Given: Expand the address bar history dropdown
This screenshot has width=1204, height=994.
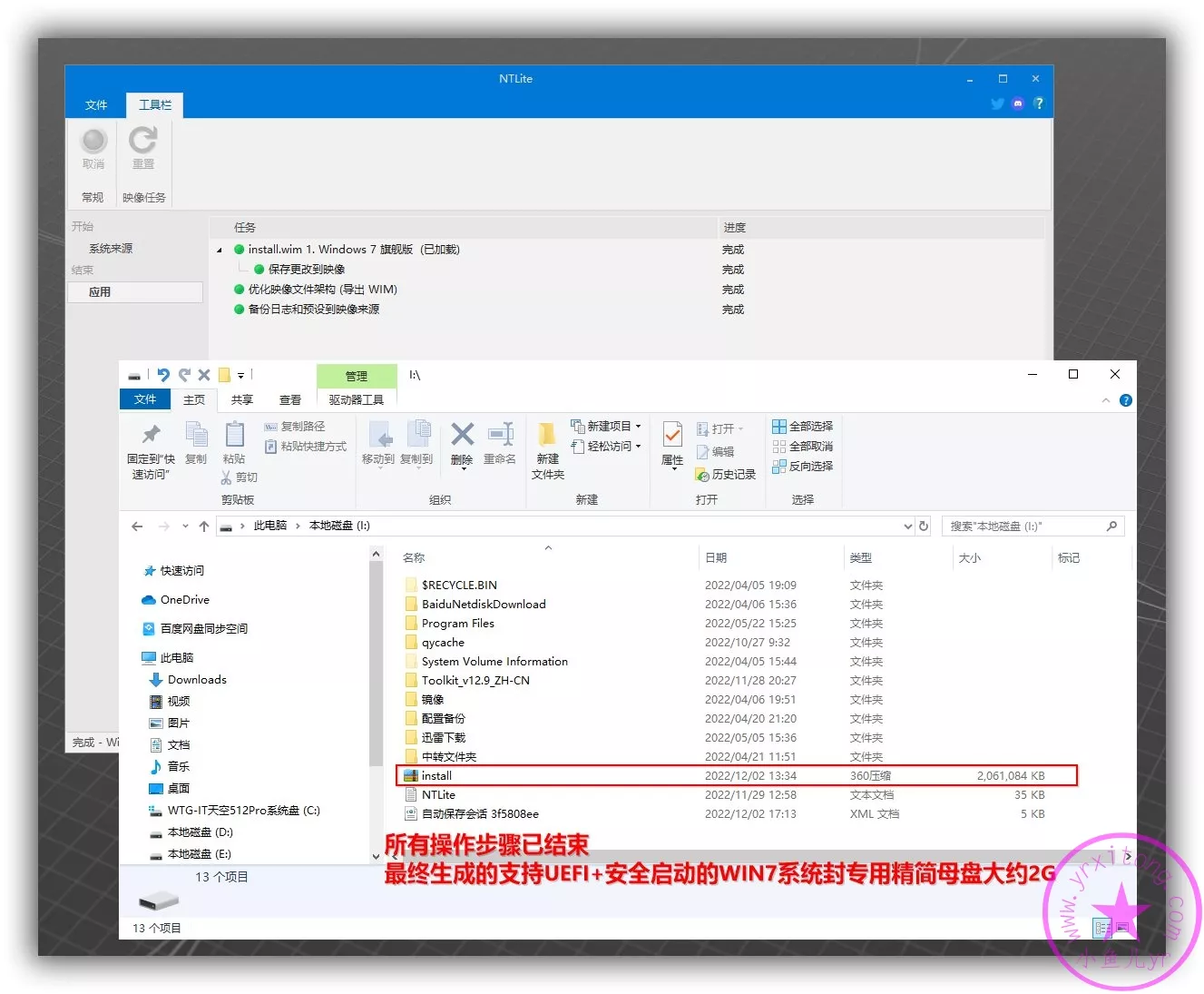Looking at the screenshot, I should [x=908, y=527].
